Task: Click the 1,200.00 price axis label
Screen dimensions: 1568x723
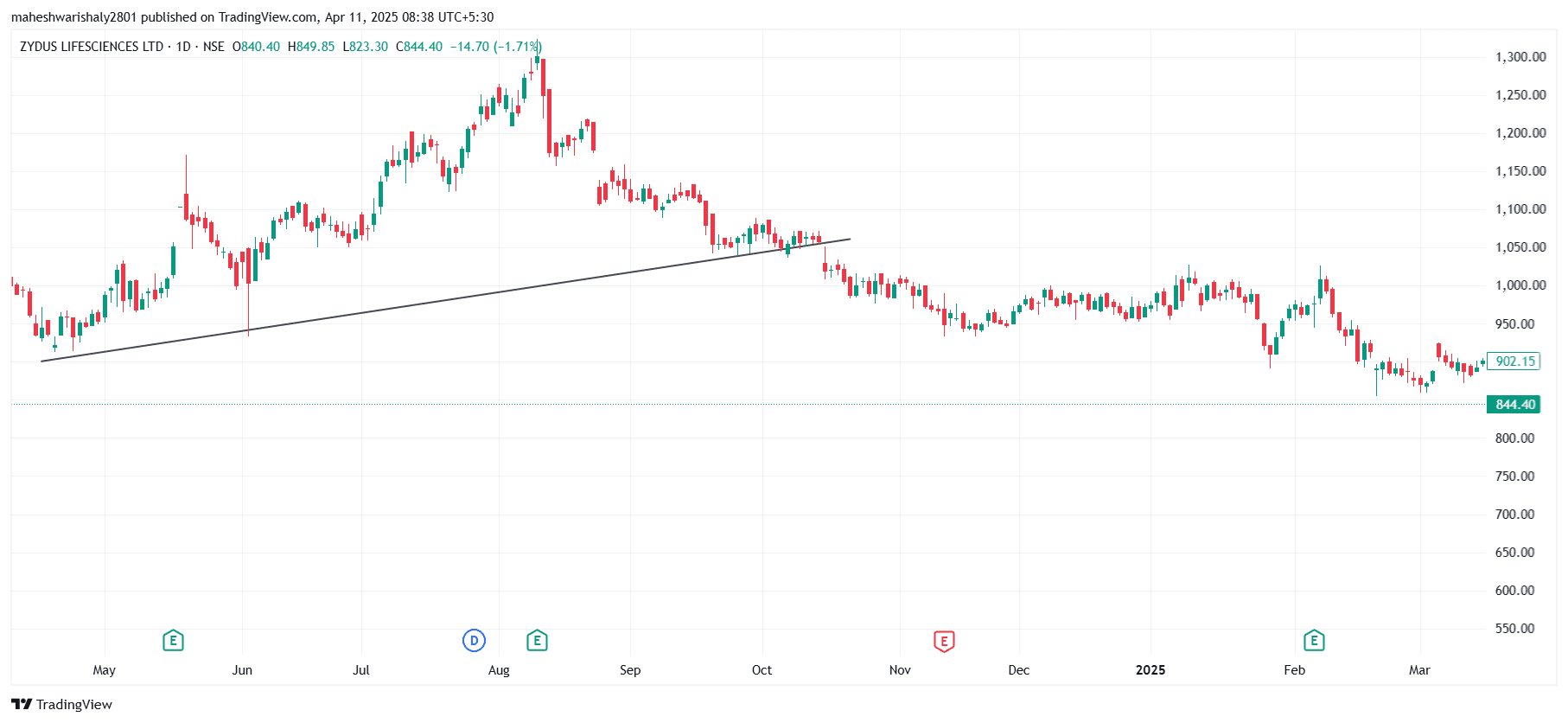Action: 1520,133
